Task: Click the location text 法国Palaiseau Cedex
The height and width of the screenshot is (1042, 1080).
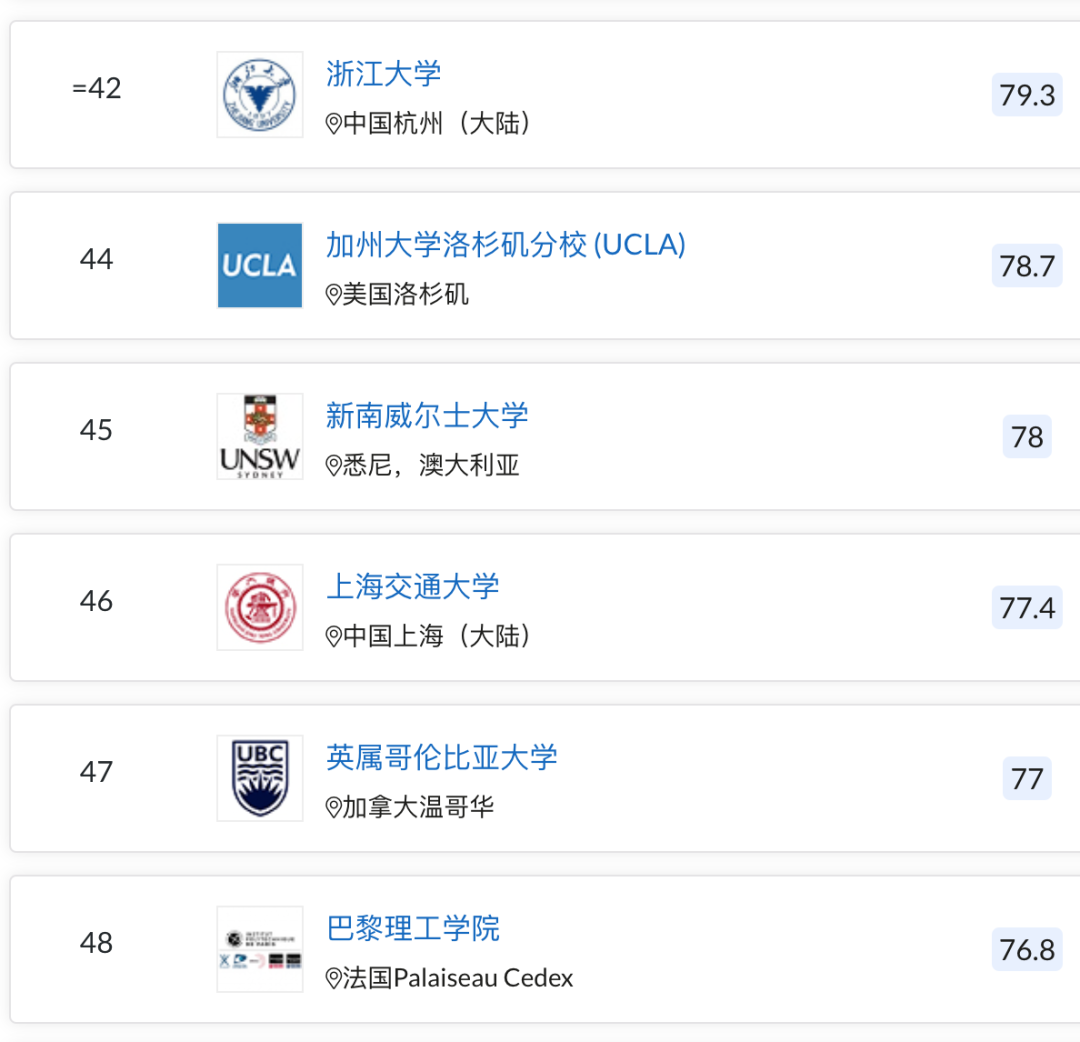Action: 458,978
